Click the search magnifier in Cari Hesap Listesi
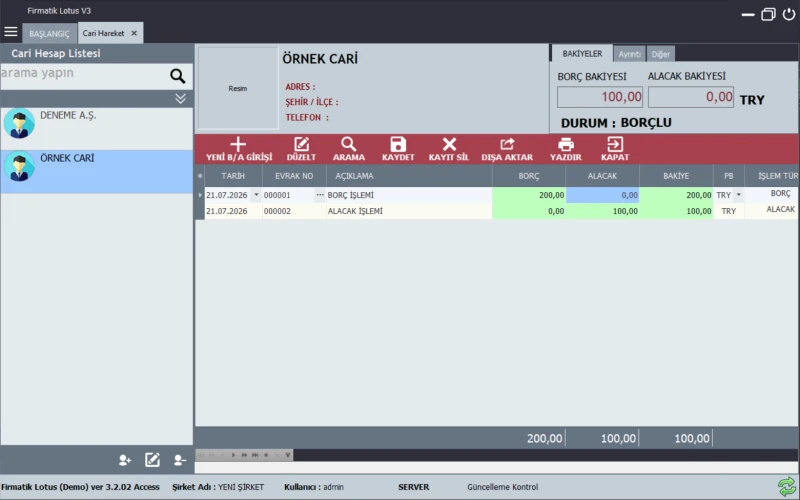800x500 pixels. click(178, 76)
